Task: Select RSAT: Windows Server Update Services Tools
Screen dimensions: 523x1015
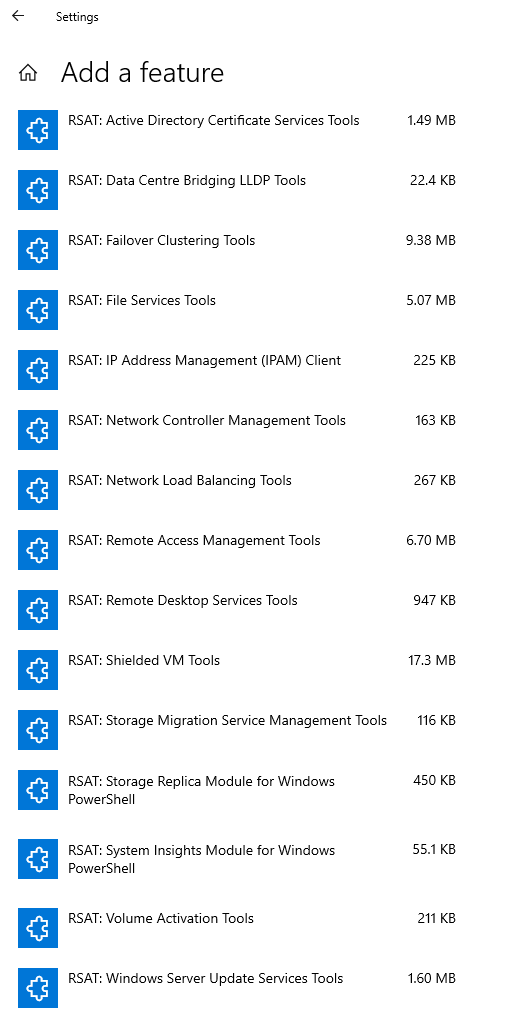Action: (x=237, y=988)
